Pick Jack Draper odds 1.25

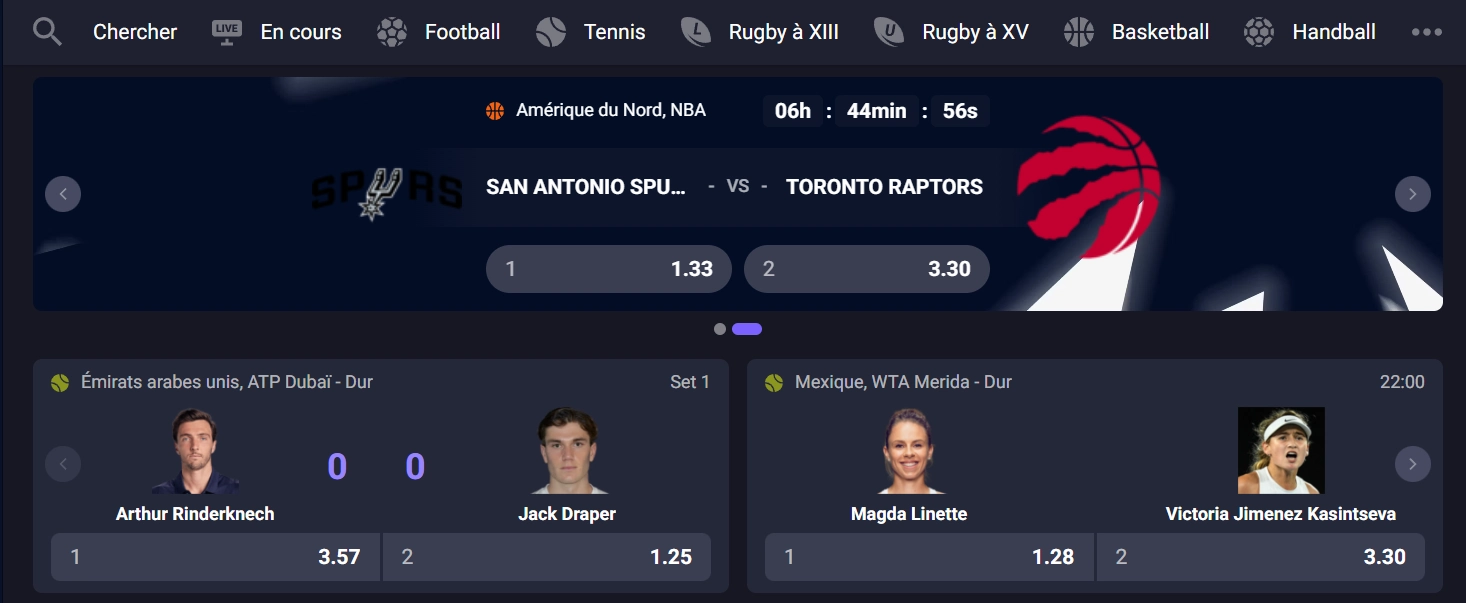(547, 557)
